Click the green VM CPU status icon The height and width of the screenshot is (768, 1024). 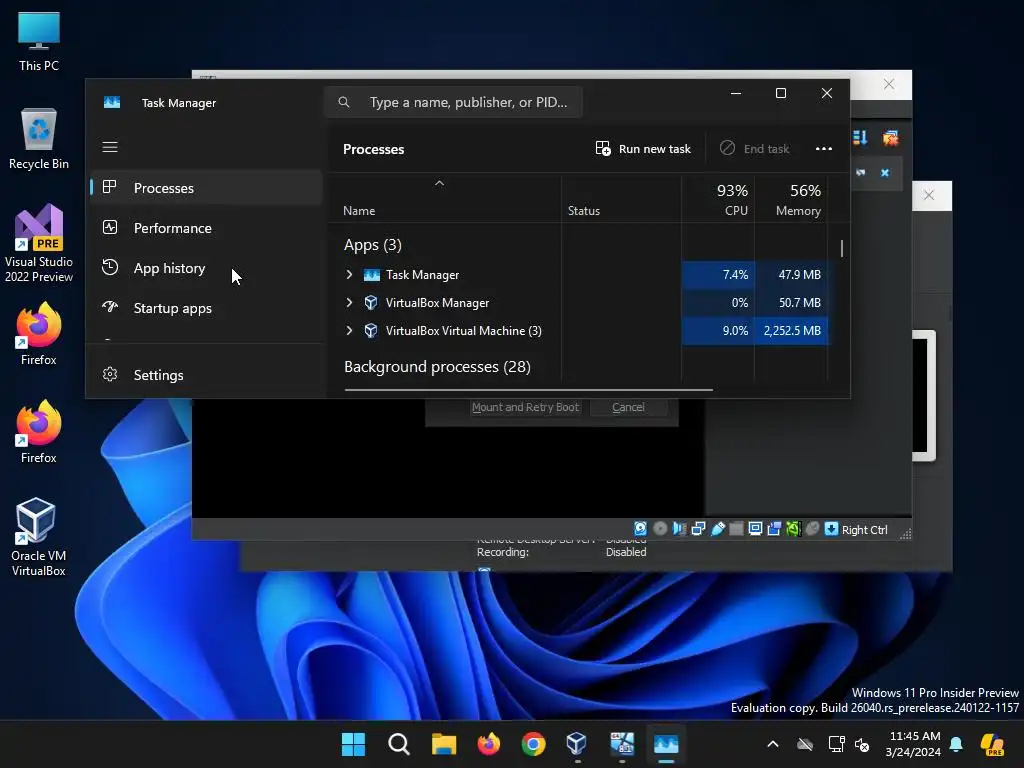(x=793, y=529)
